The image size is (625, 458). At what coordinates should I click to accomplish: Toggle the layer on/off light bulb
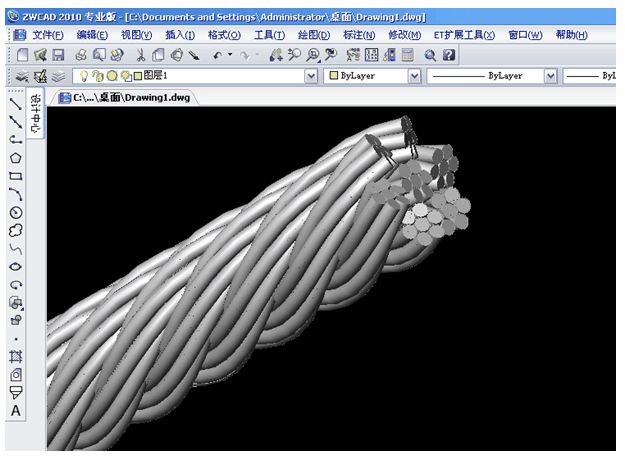coord(85,76)
